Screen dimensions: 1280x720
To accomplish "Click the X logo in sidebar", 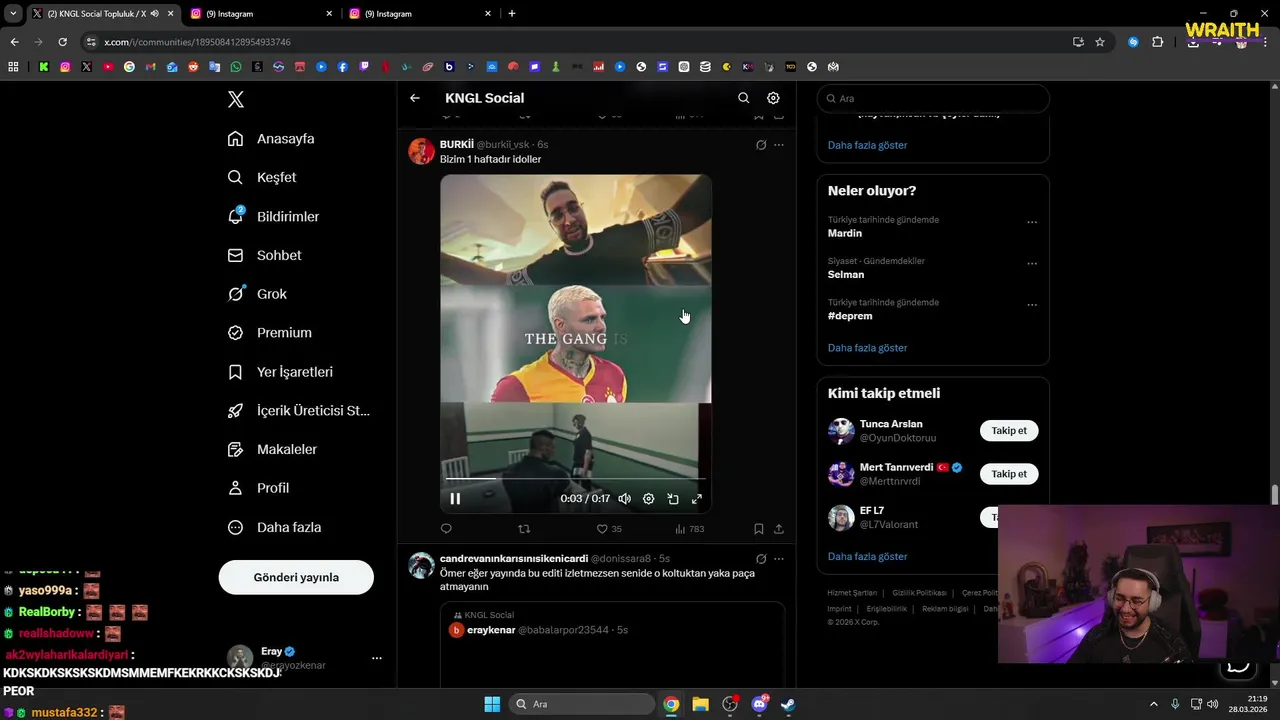I will (236, 99).
